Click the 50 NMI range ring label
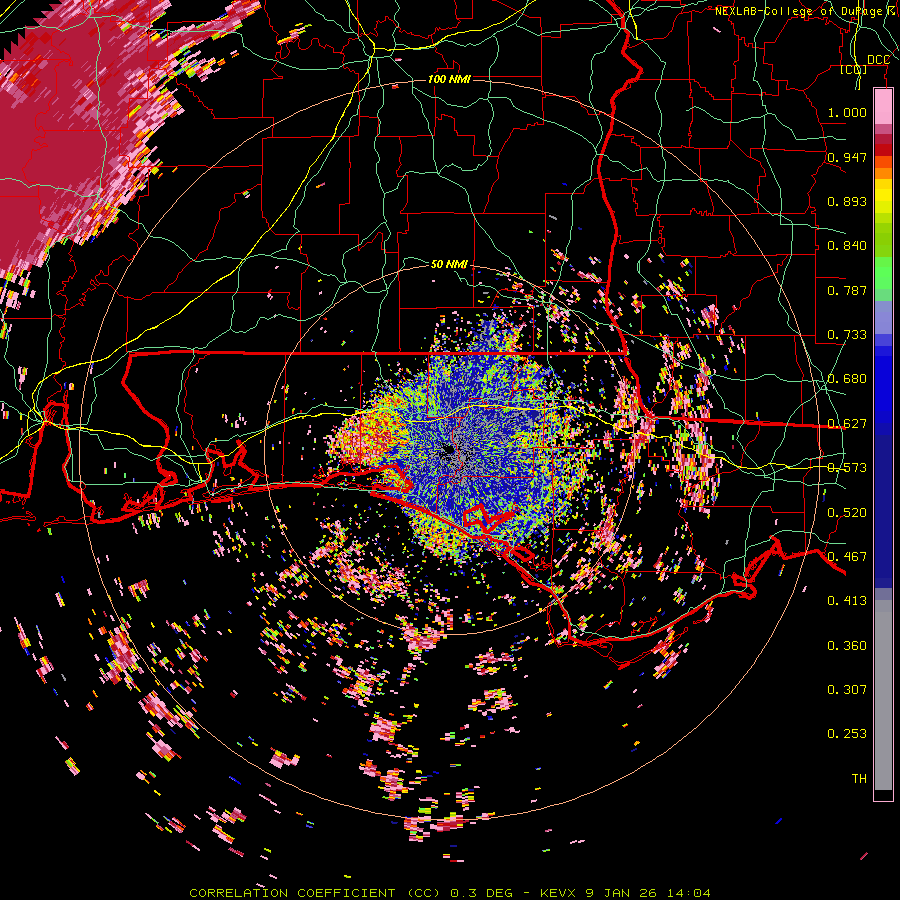 (x=449, y=264)
